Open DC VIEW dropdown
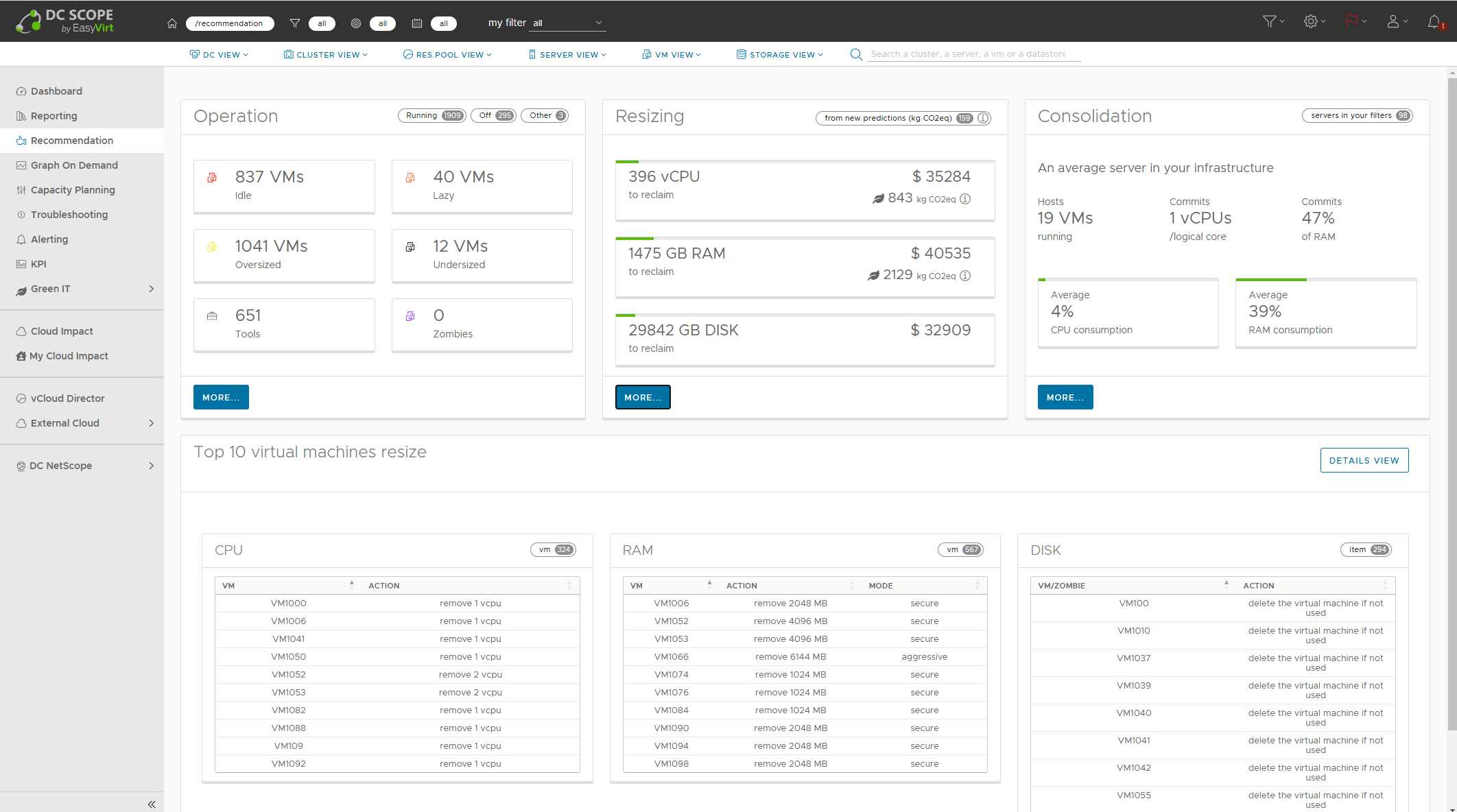The image size is (1457, 812). point(219,54)
